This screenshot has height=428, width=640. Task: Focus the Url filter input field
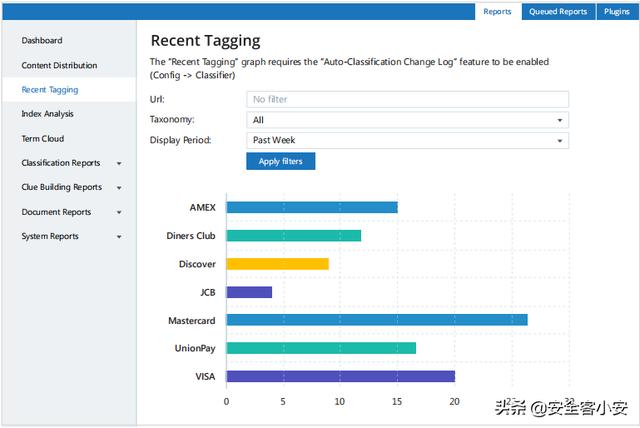pos(407,99)
